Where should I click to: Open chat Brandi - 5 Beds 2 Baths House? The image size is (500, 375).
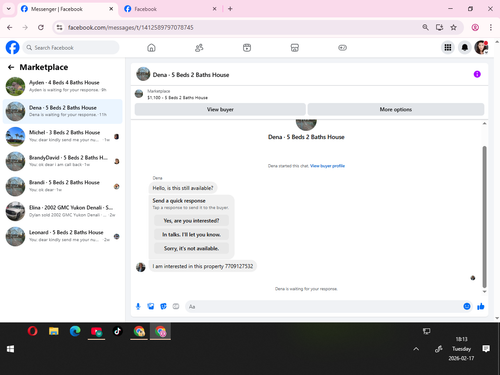click(63, 186)
